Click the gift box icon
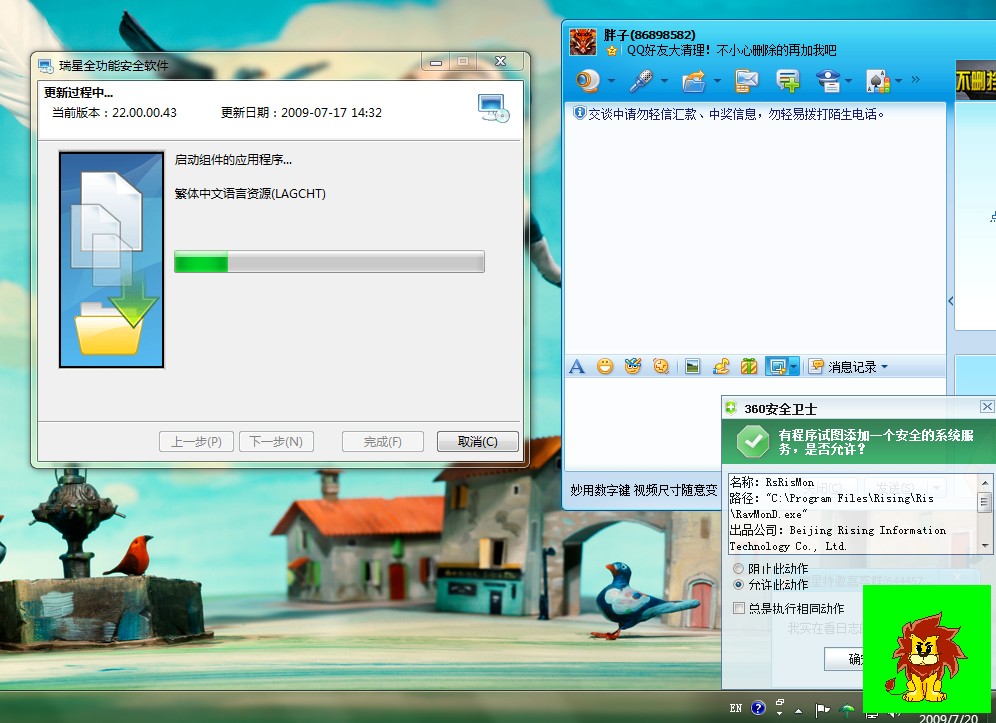This screenshot has height=723, width=996. tap(749, 367)
